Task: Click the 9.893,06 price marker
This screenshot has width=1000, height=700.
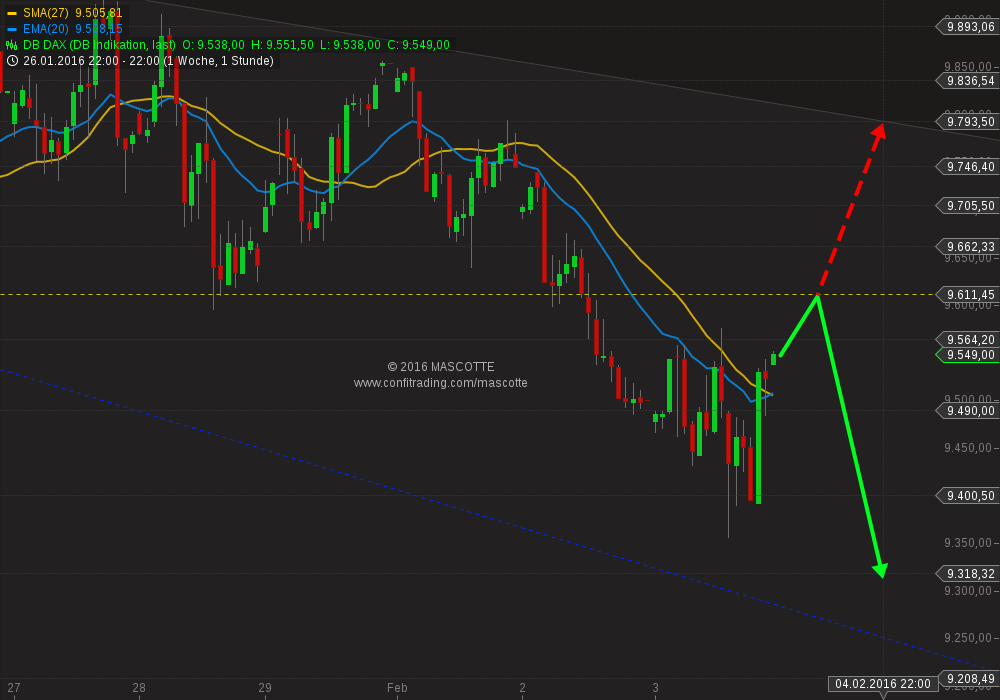Action: pos(969,27)
